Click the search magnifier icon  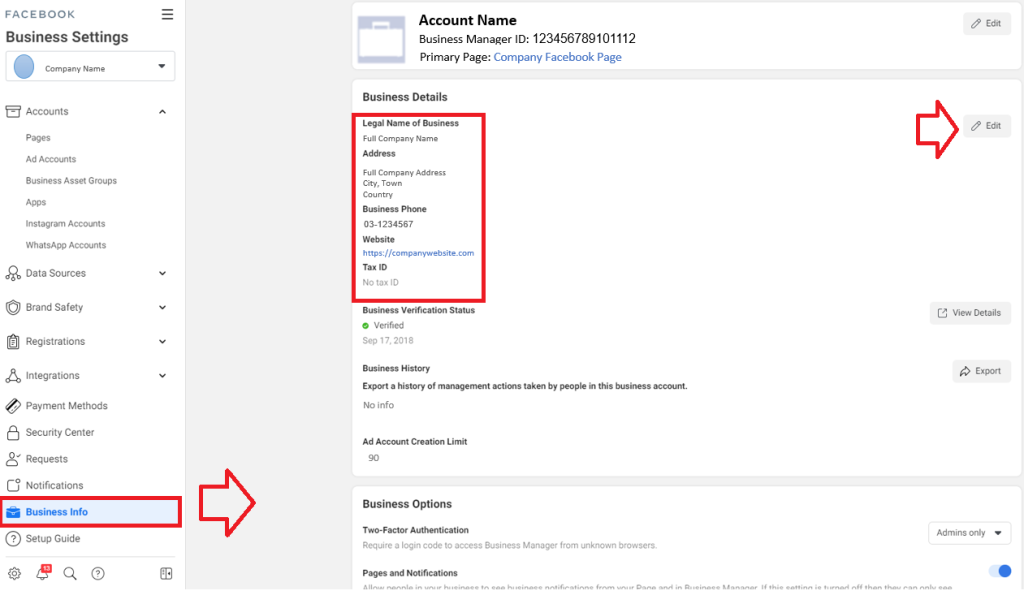pyautogui.click(x=70, y=573)
